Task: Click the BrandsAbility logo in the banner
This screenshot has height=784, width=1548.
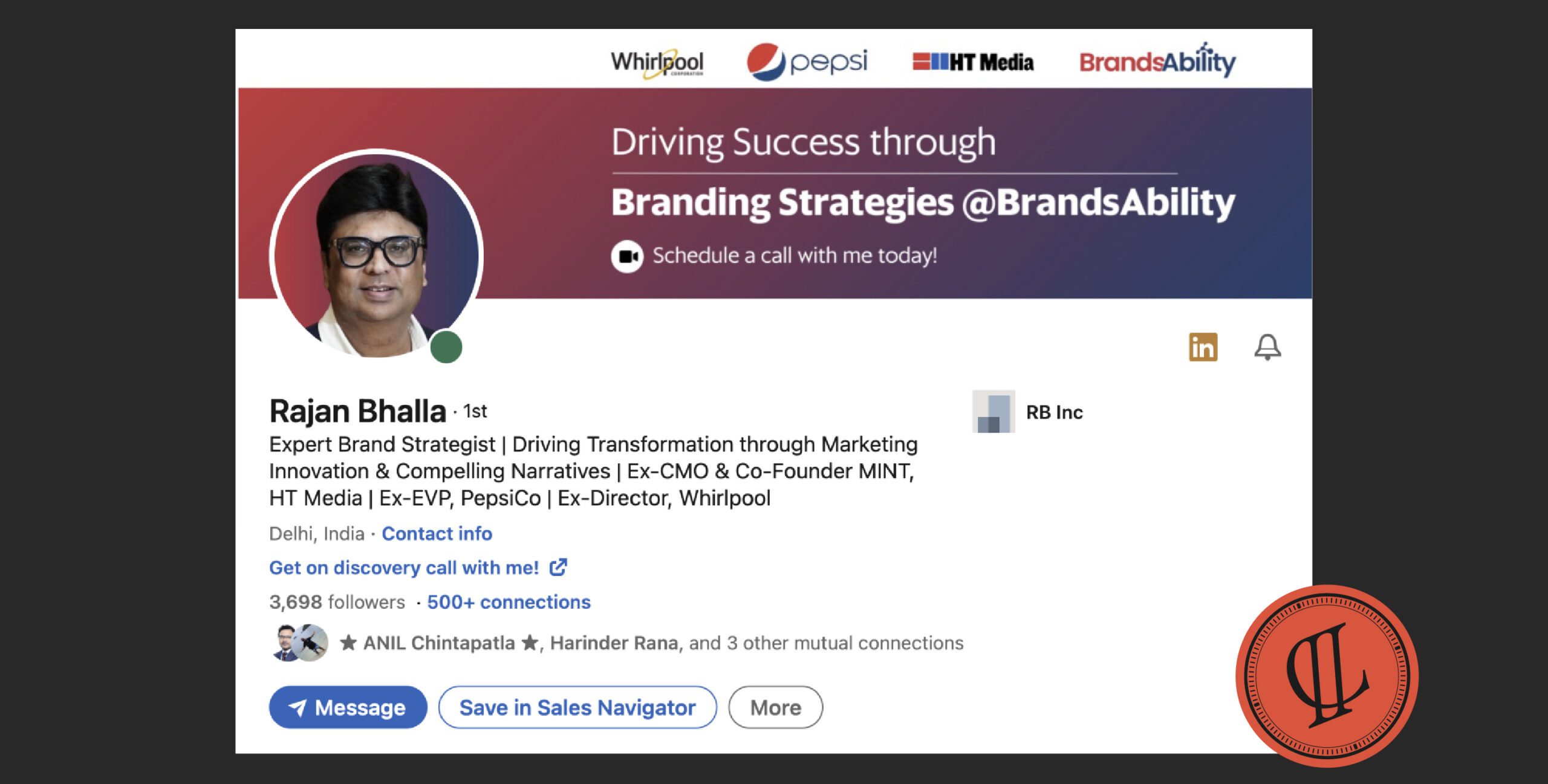Action: click(x=1157, y=62)
